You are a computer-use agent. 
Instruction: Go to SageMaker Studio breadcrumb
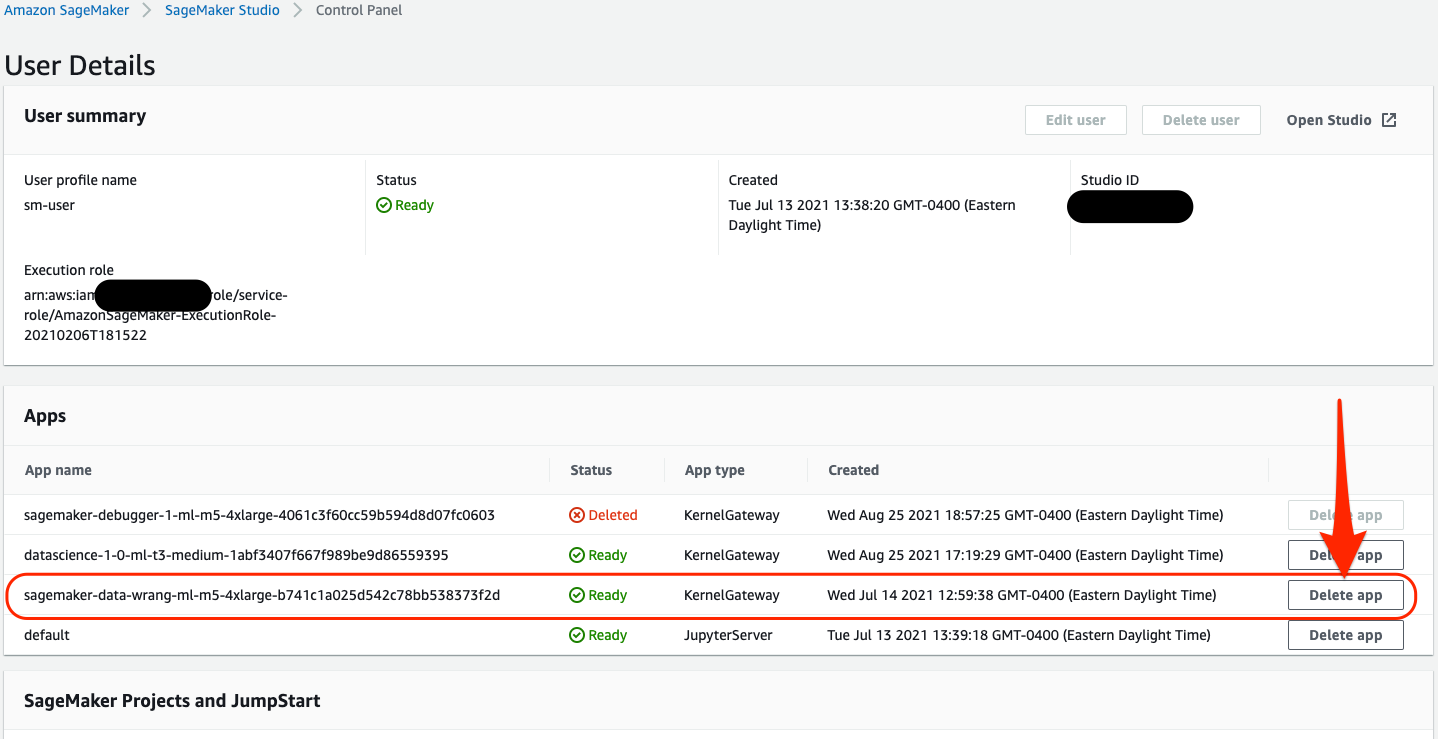coord(222,10)
